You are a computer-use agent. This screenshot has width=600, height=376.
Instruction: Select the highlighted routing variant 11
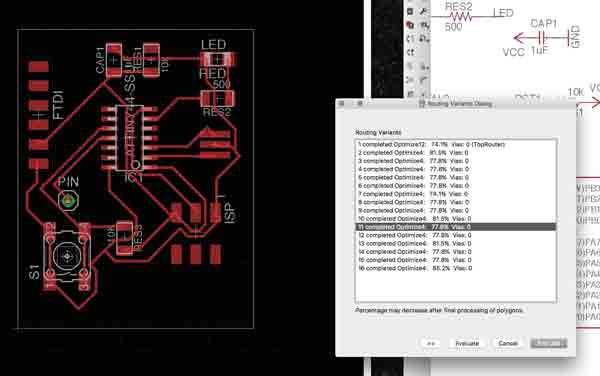(x=456, y=227)
